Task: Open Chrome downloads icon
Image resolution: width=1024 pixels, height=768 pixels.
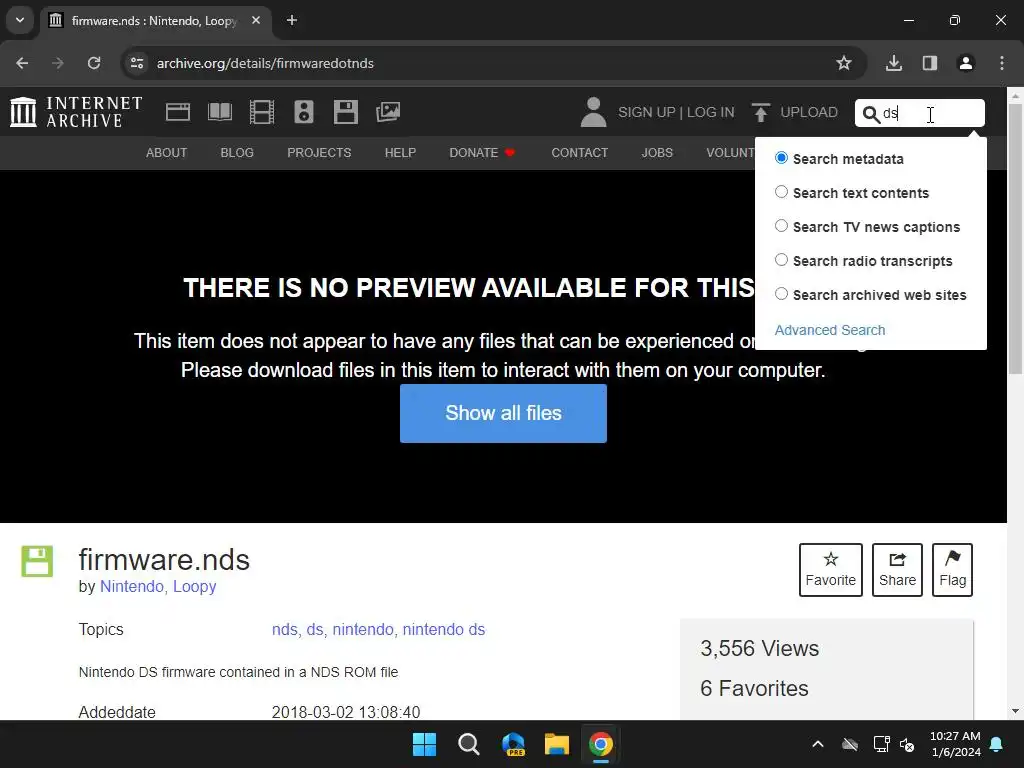Action: pos(894,63)
